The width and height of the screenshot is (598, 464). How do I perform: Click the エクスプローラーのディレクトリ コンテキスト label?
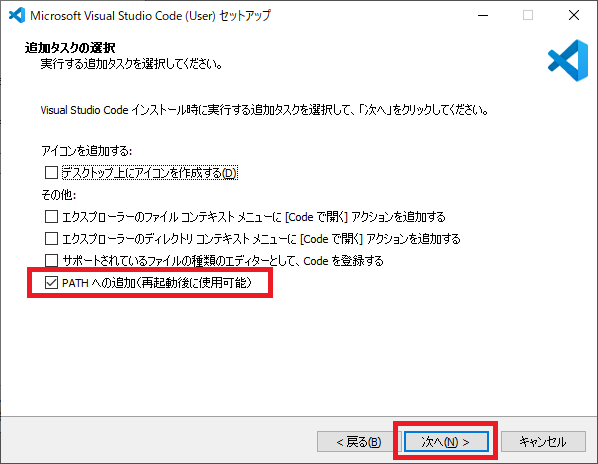(261, 239)
